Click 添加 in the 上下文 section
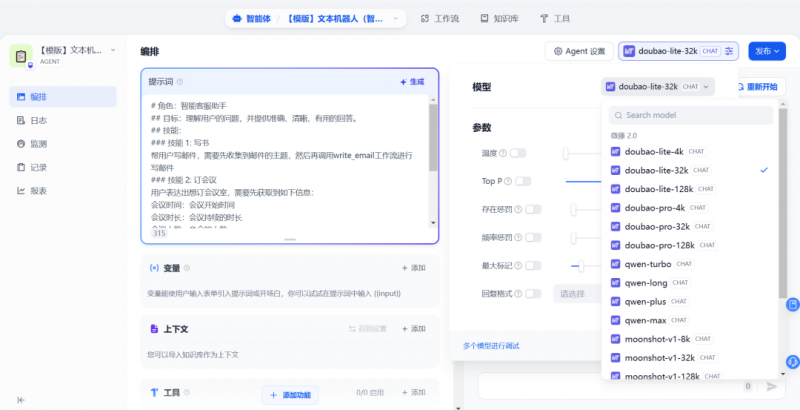 [414, 329]
